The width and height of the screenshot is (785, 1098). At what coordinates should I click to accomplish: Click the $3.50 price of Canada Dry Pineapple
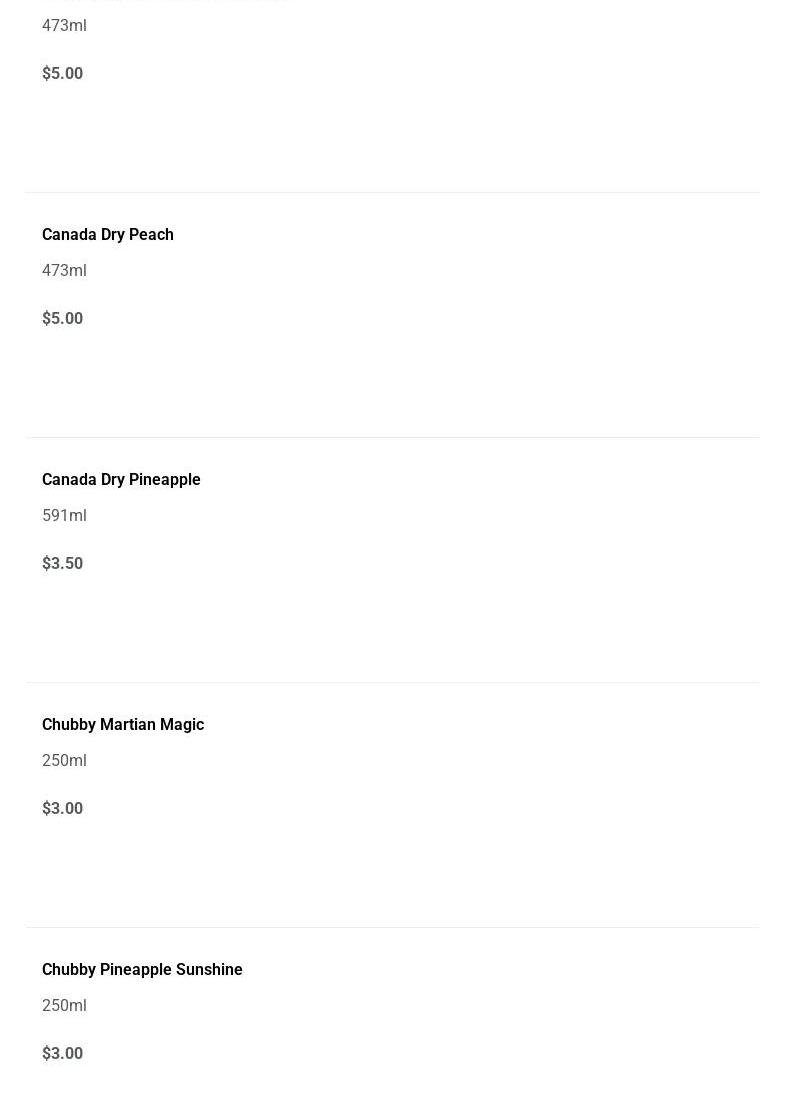pyautogui.click(x=62, y=564)
